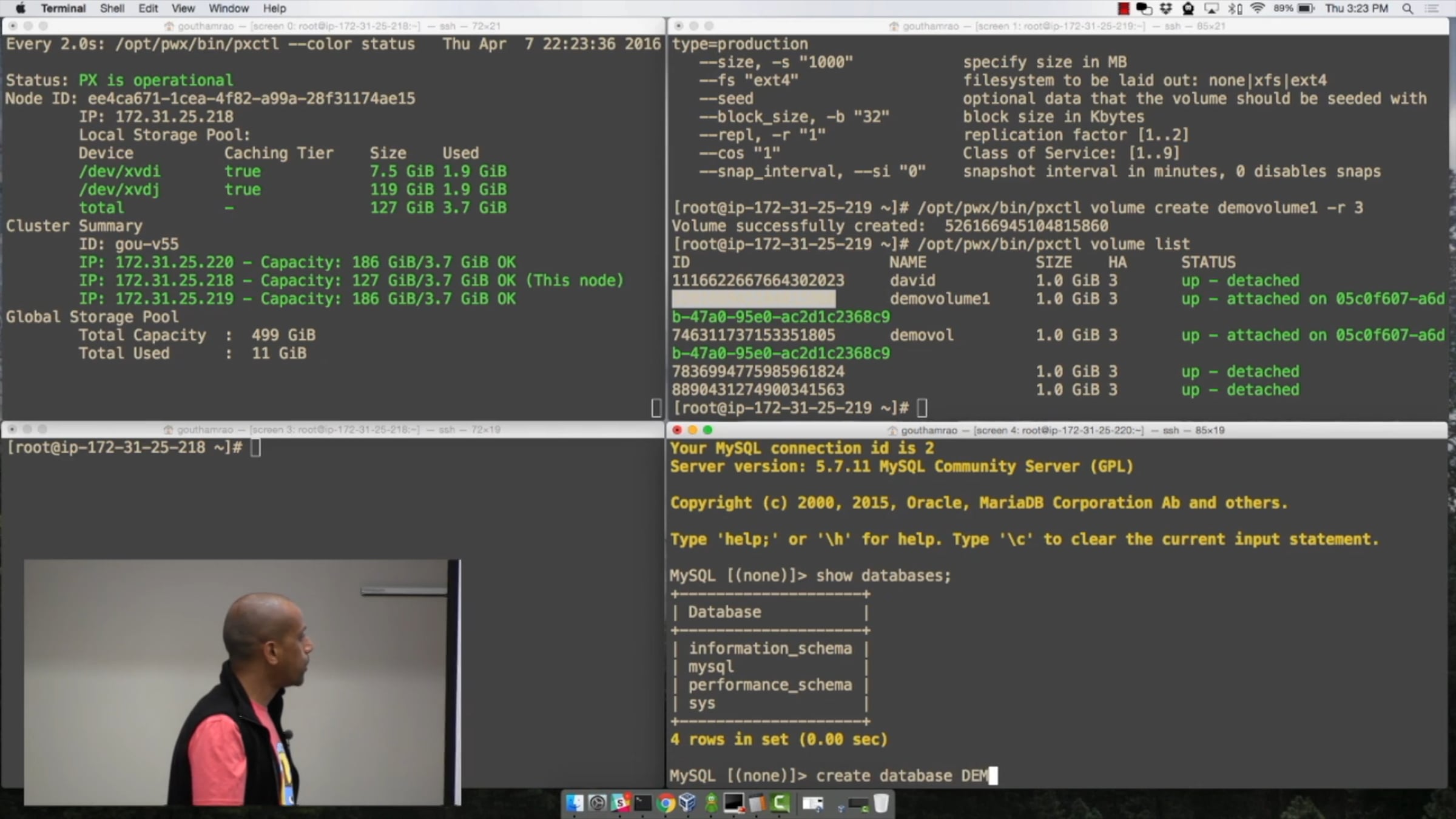Open Spotlight search magnifier

1407,8
